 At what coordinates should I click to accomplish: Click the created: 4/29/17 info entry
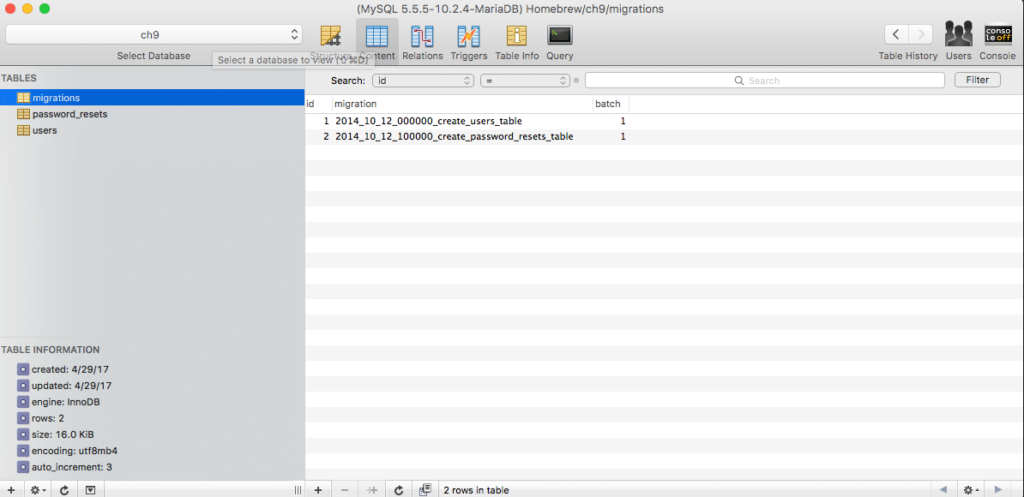coord(63,369)
